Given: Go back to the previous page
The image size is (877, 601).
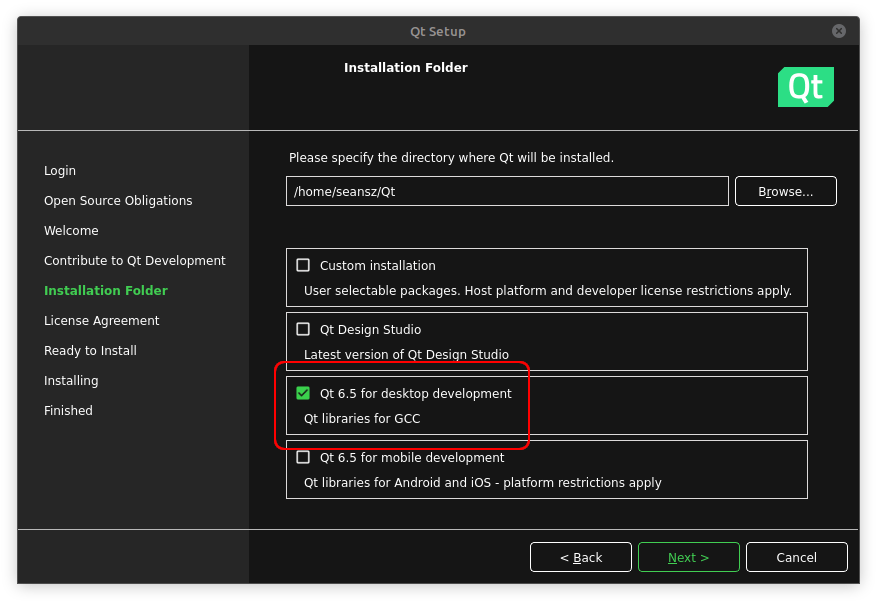Looking at the screenshot, I should [581, 557].
